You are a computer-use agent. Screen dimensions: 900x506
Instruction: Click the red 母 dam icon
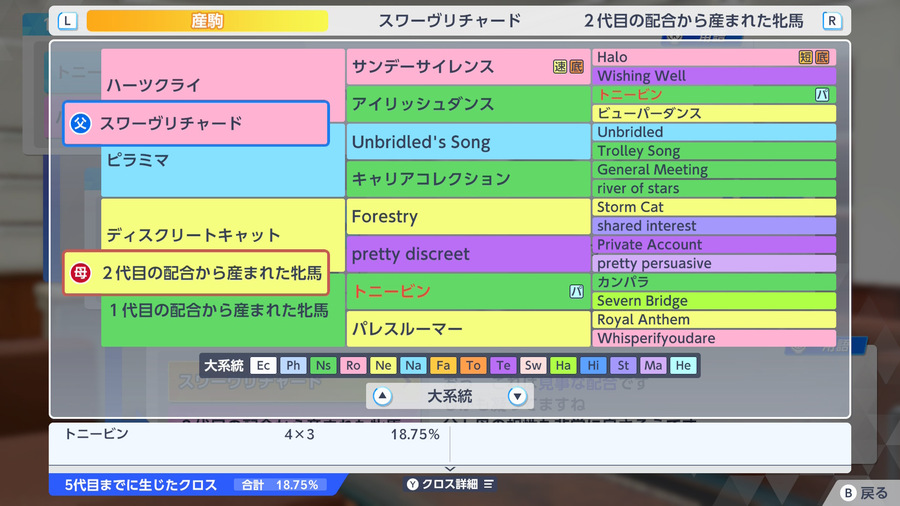[80, 273]
